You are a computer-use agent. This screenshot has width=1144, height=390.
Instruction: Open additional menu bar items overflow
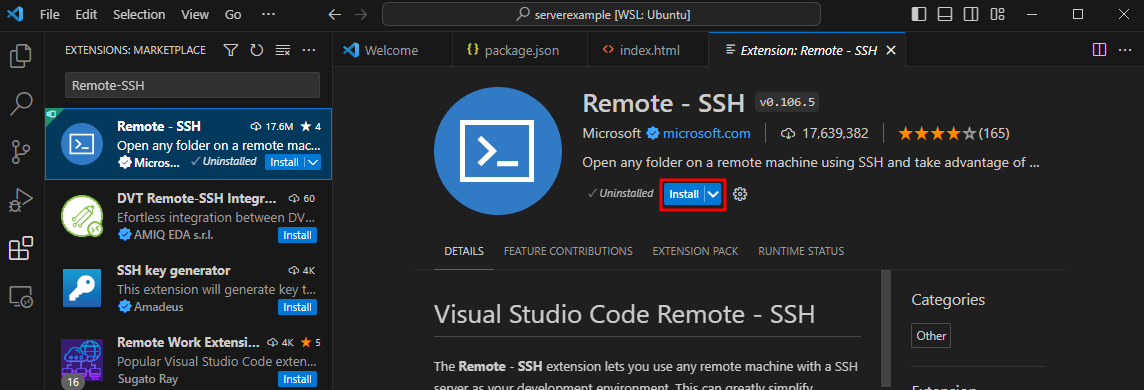click(268, 14)
